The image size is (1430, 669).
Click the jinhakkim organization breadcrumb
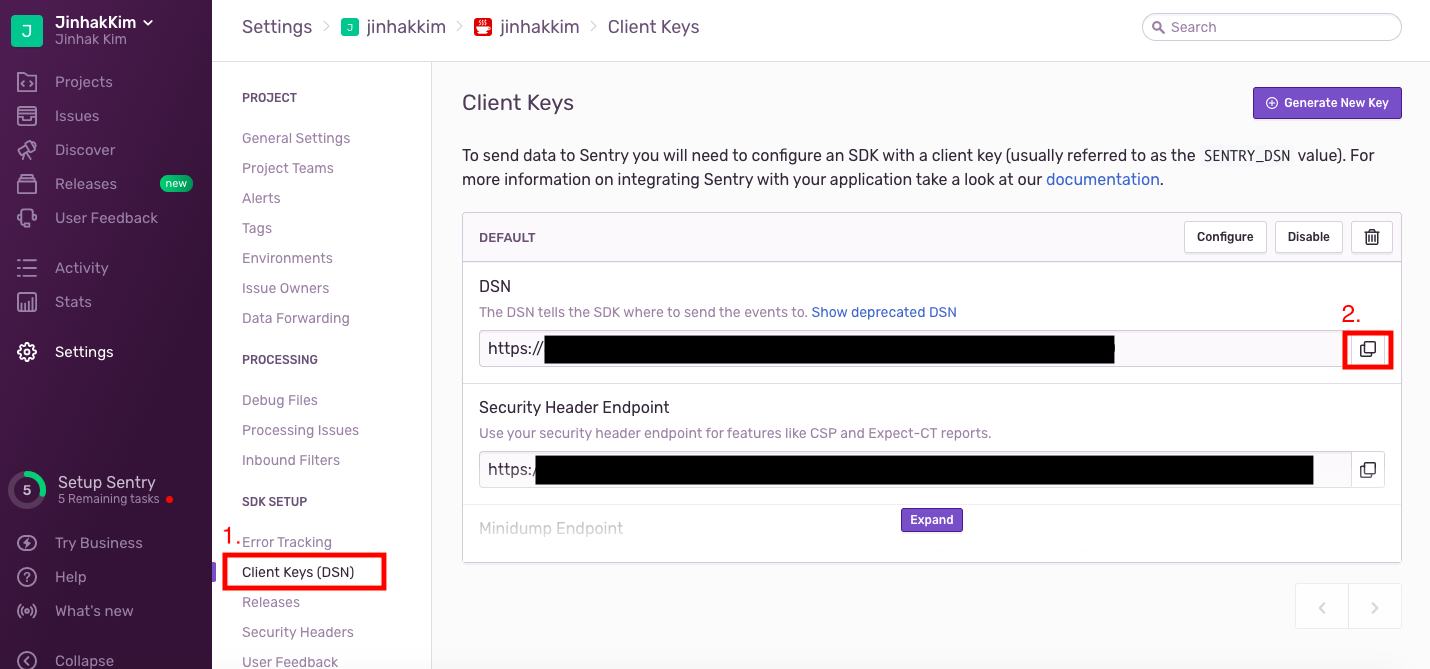[393, 27]
